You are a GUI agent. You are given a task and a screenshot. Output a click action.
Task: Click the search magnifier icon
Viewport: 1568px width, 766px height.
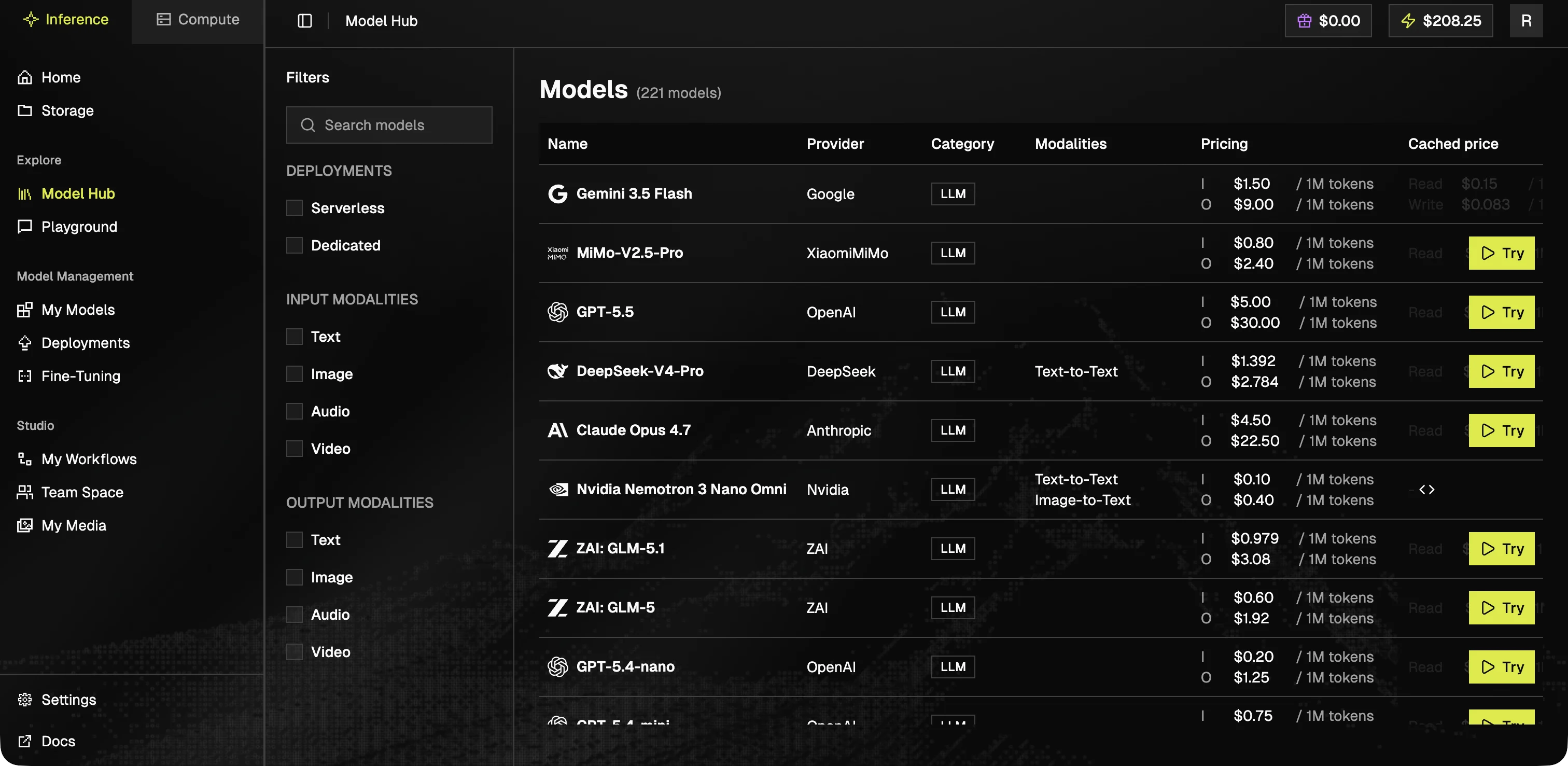[307, 125]
